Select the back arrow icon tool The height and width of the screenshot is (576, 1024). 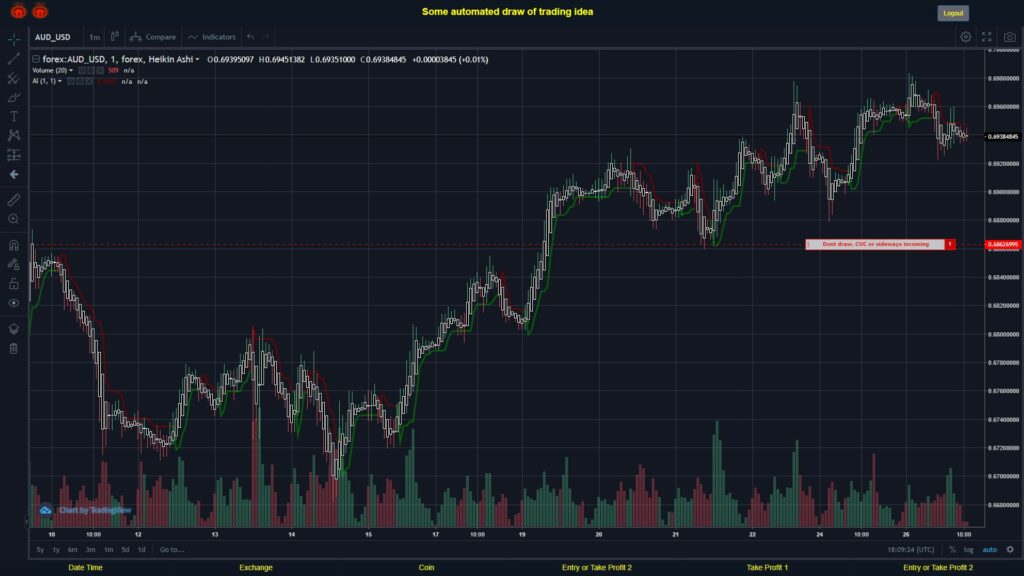(14, 174)
